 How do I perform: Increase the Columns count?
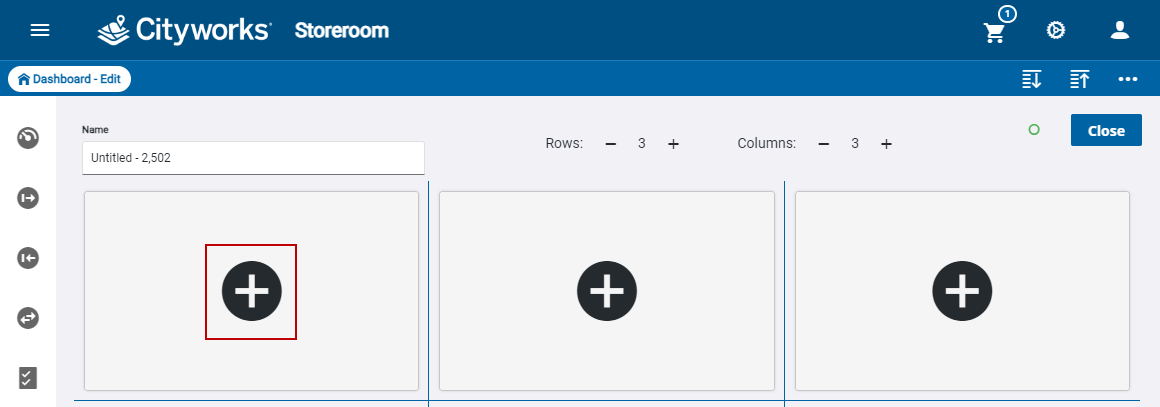pos(886,143)
